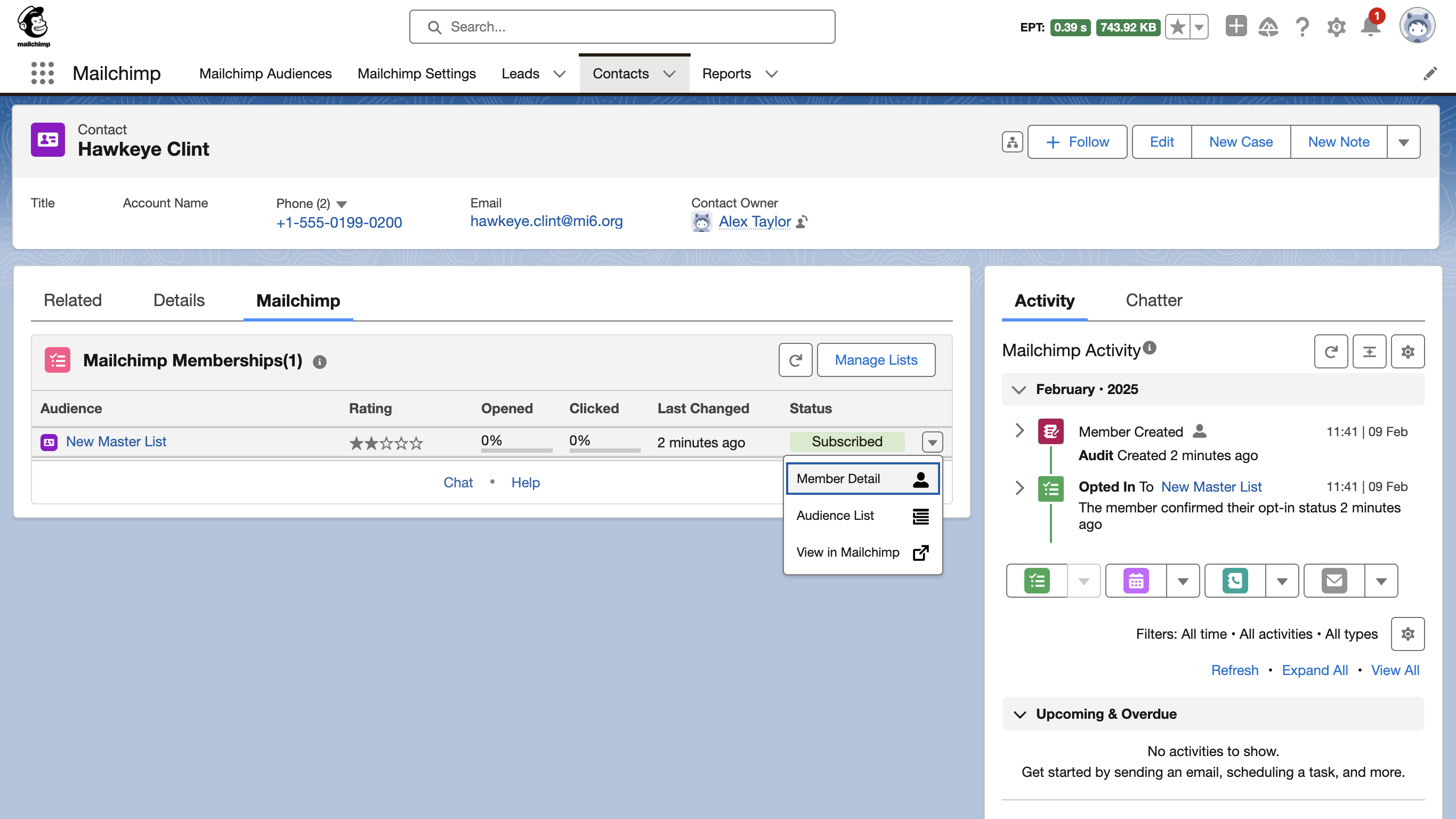The width and height of the screenshot is (1456, 819).
Task: Open the user profile avatar
Action: 1417,26
